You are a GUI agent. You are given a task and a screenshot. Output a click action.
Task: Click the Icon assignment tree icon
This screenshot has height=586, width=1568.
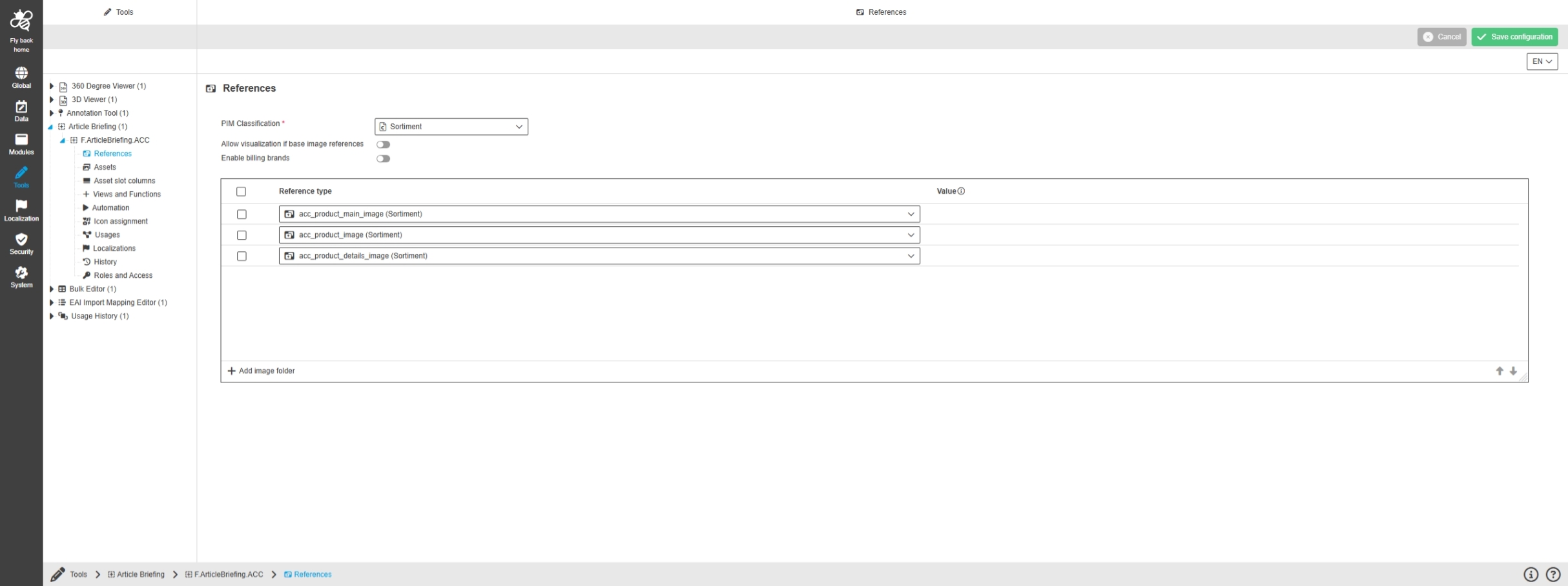(87, 222)
